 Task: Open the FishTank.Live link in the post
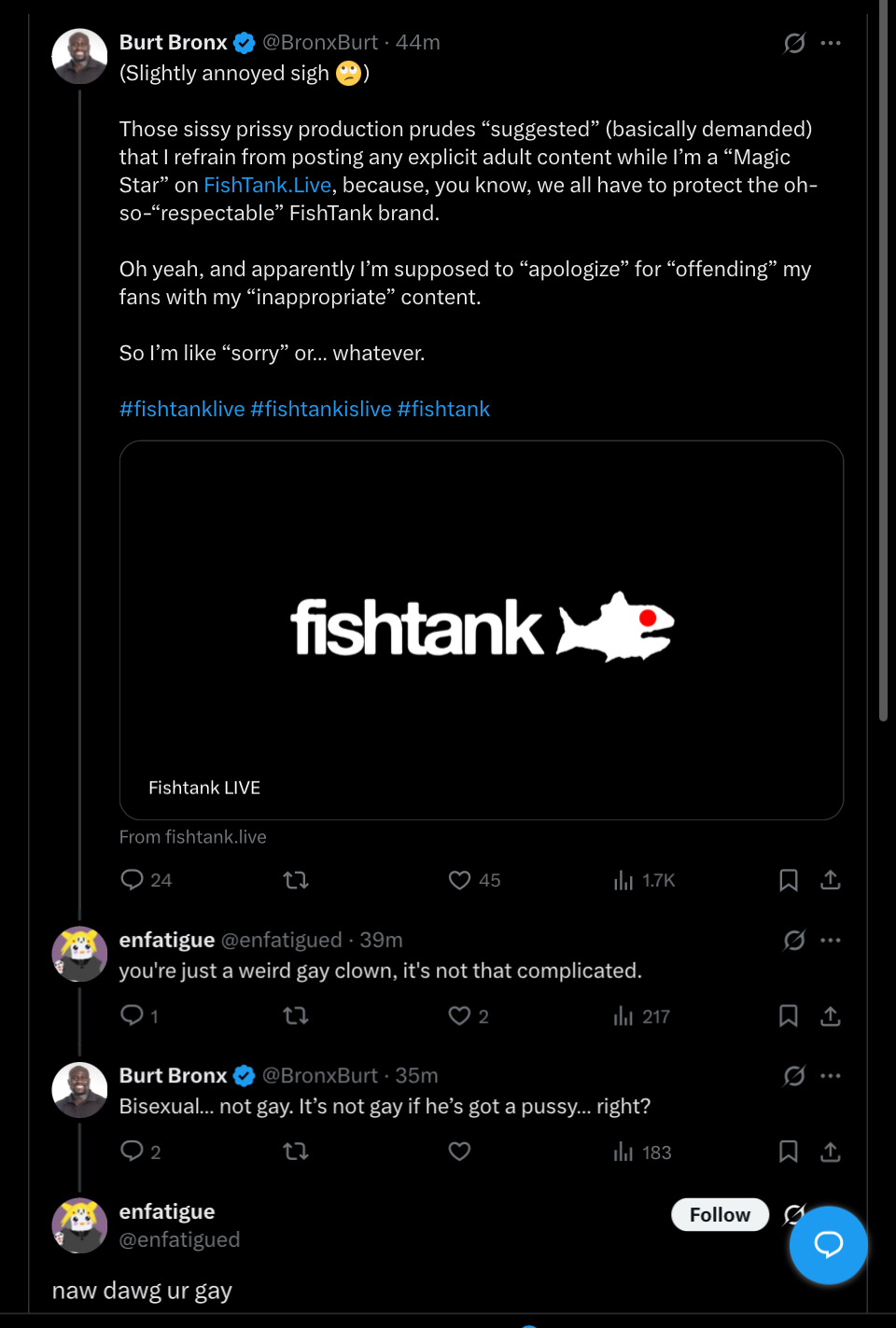click(267, 185)
